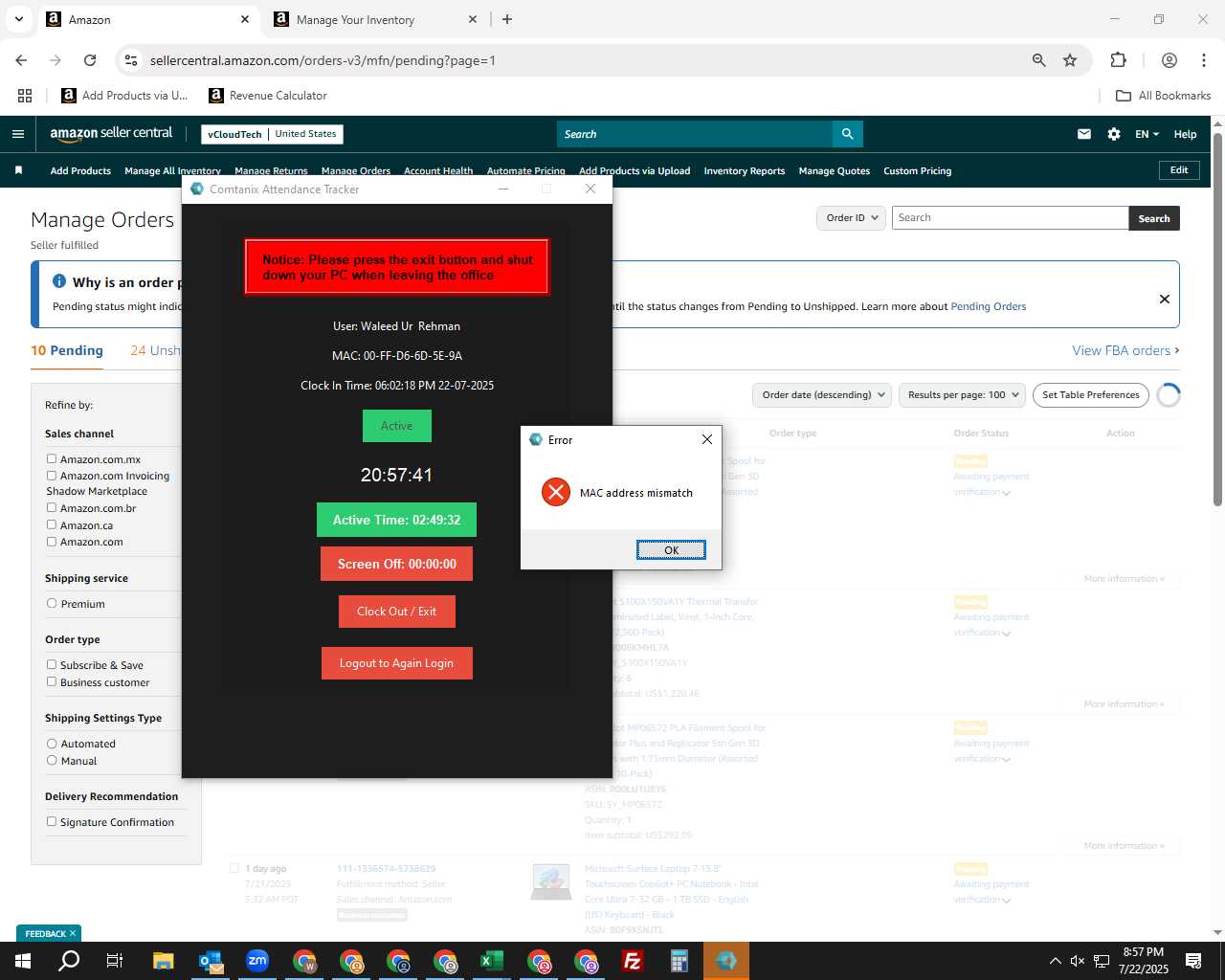Image resolution: width=1225 pixels, height=980 pixels.
Task: Focus the Seller Central top search field
Action: pyautogui.click(x=695, y=134)
